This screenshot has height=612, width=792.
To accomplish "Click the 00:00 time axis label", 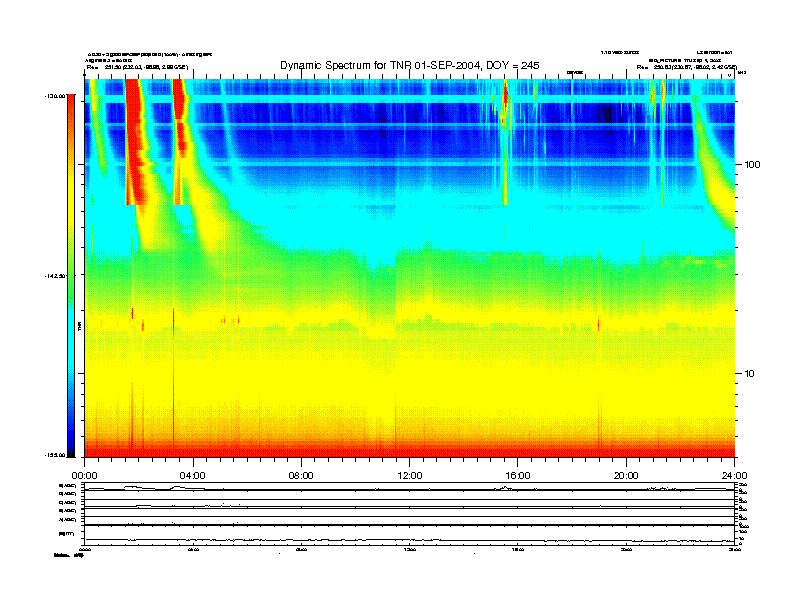I will click(84, 476).
